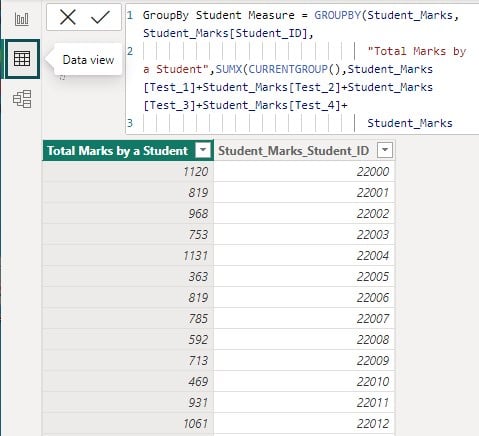Click inside the DAX formula editor

302,69
